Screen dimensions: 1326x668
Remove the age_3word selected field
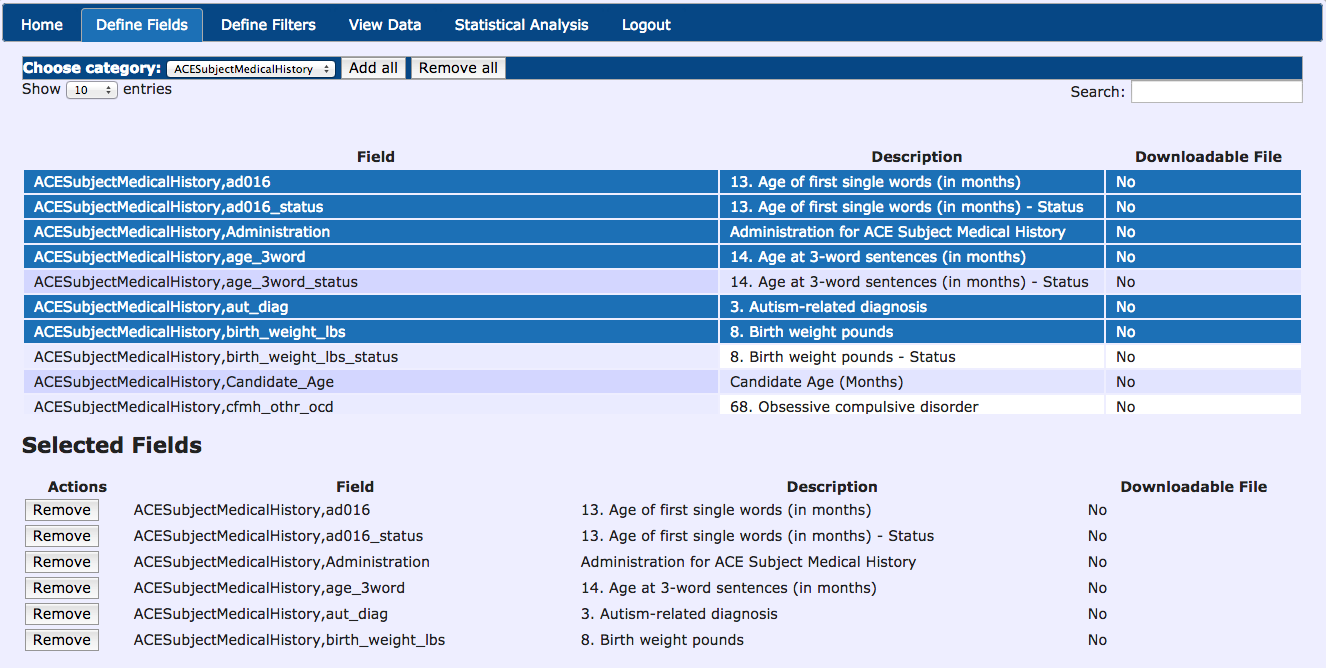click(x=62, y=588)
